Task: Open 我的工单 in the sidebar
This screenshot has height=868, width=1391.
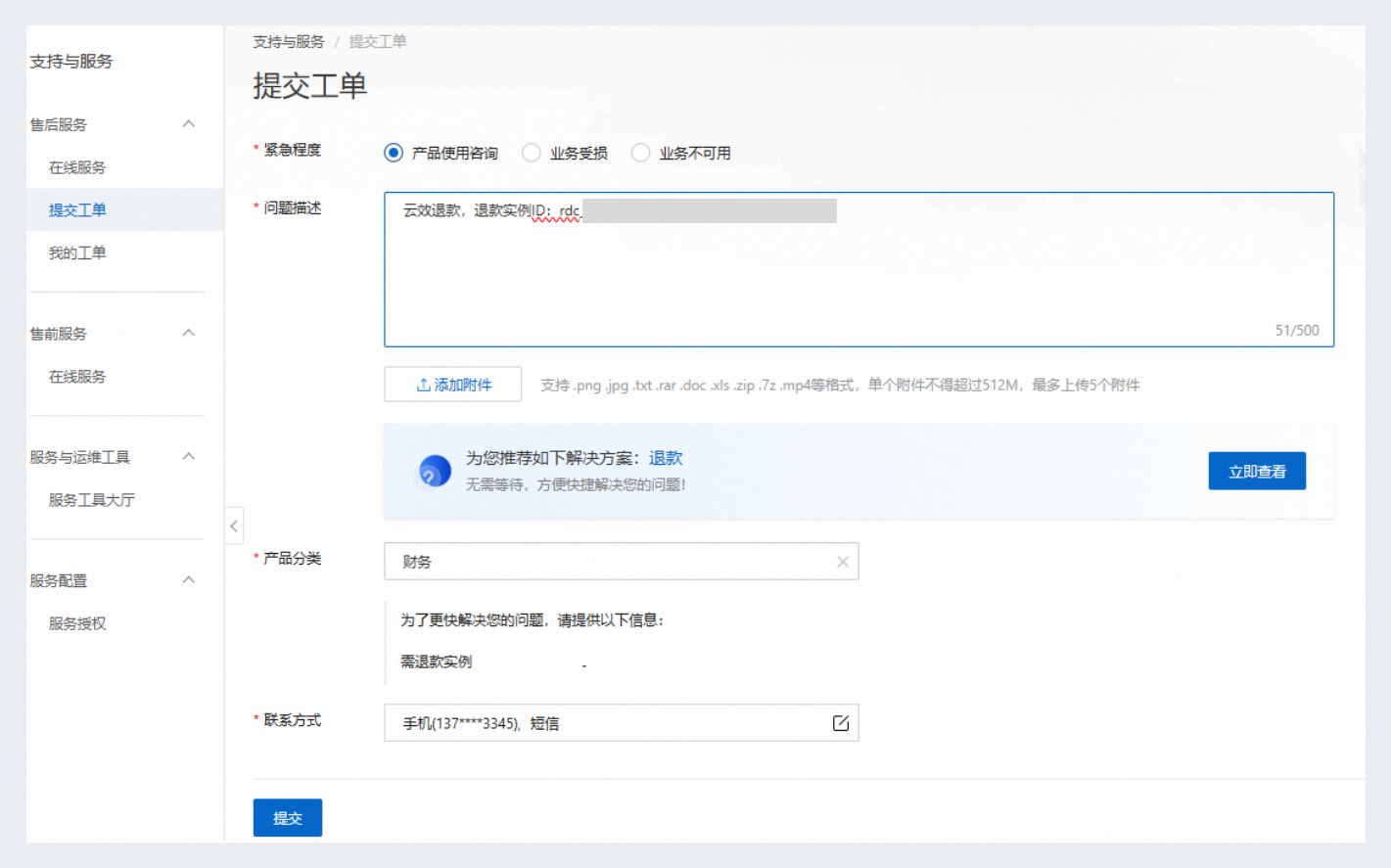Action: pyautogui.click(x=77, y=252)
